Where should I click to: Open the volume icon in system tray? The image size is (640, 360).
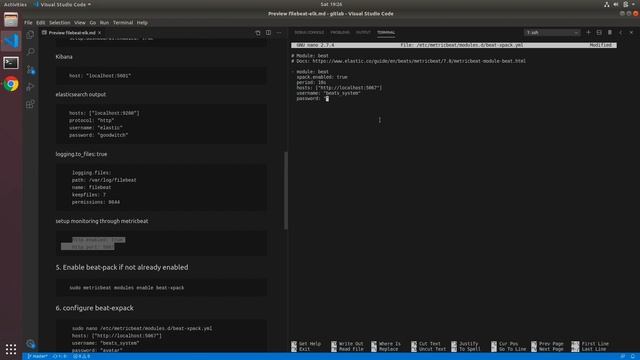click(616, 4)
